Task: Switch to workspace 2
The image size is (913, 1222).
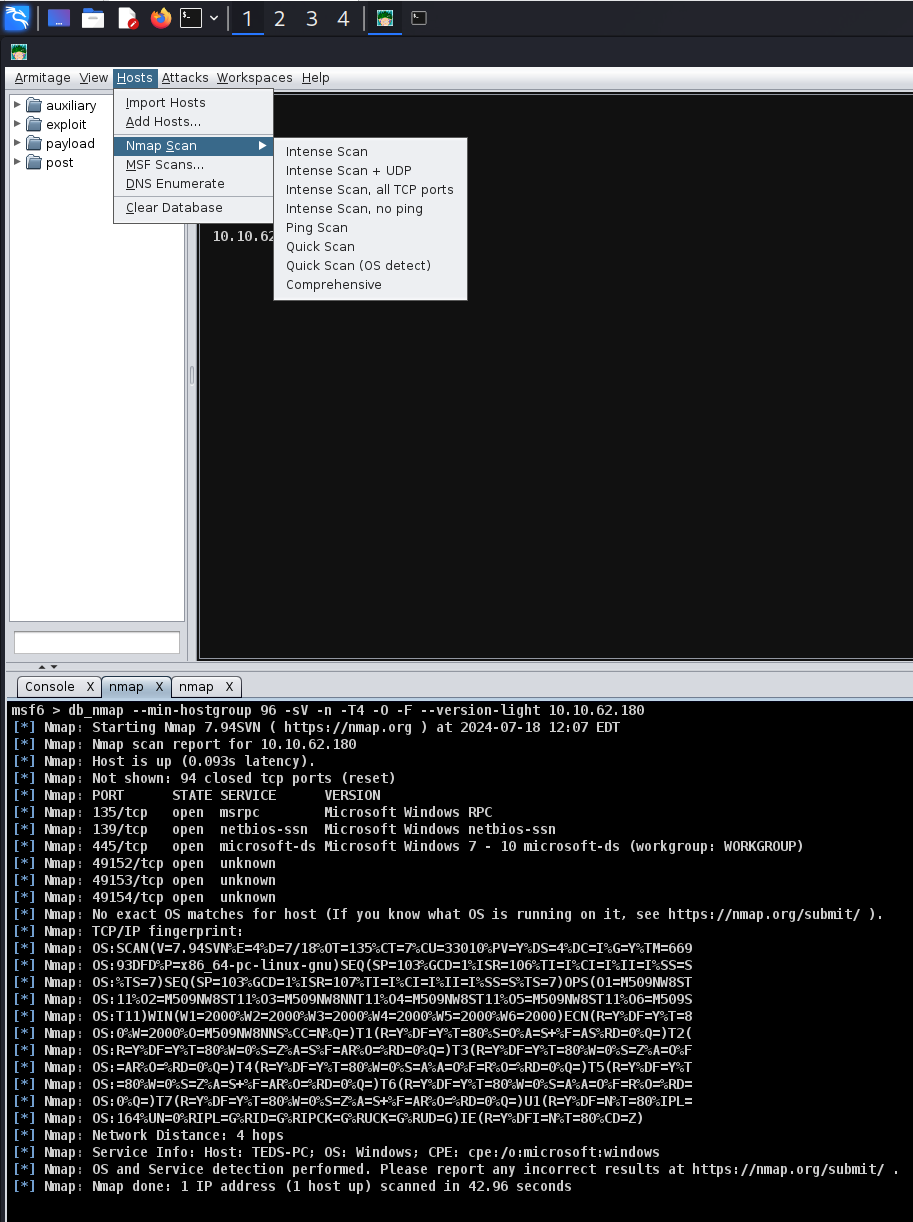Action: [279, 18]
